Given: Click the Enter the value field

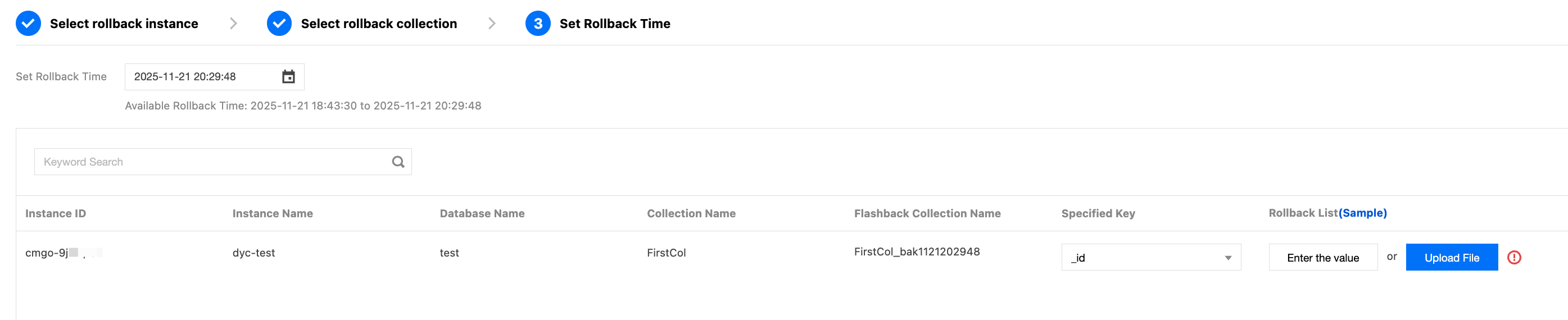Looking at the screenshot, I should click(x=1322, y=257).
